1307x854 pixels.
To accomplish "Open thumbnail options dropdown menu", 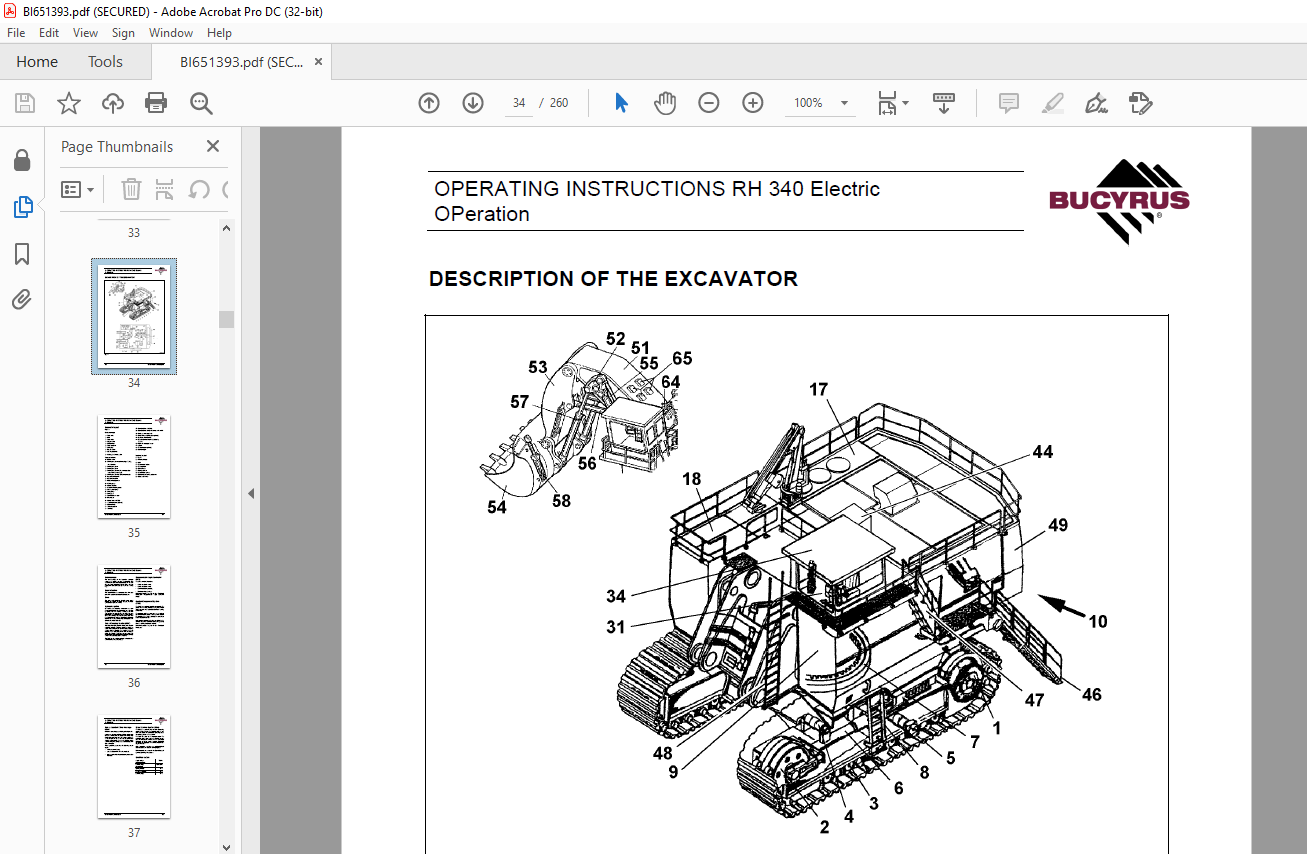I will tap(78, 189).
